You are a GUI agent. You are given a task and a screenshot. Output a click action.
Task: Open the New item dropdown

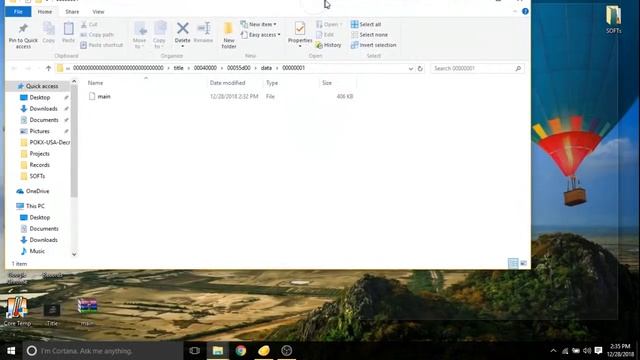(259, 24)
